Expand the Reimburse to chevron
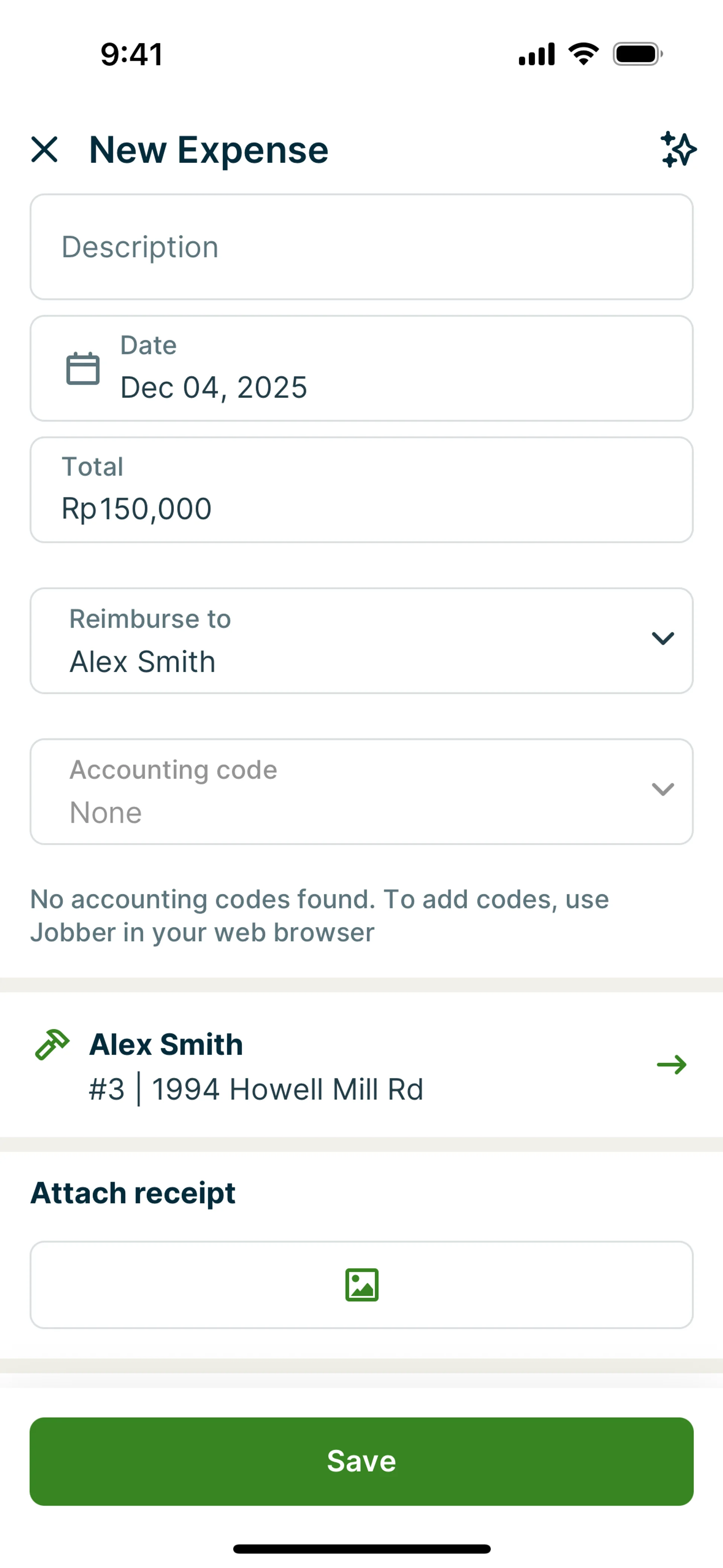Viewport: 723px width, 1568px height. [663, 638]
